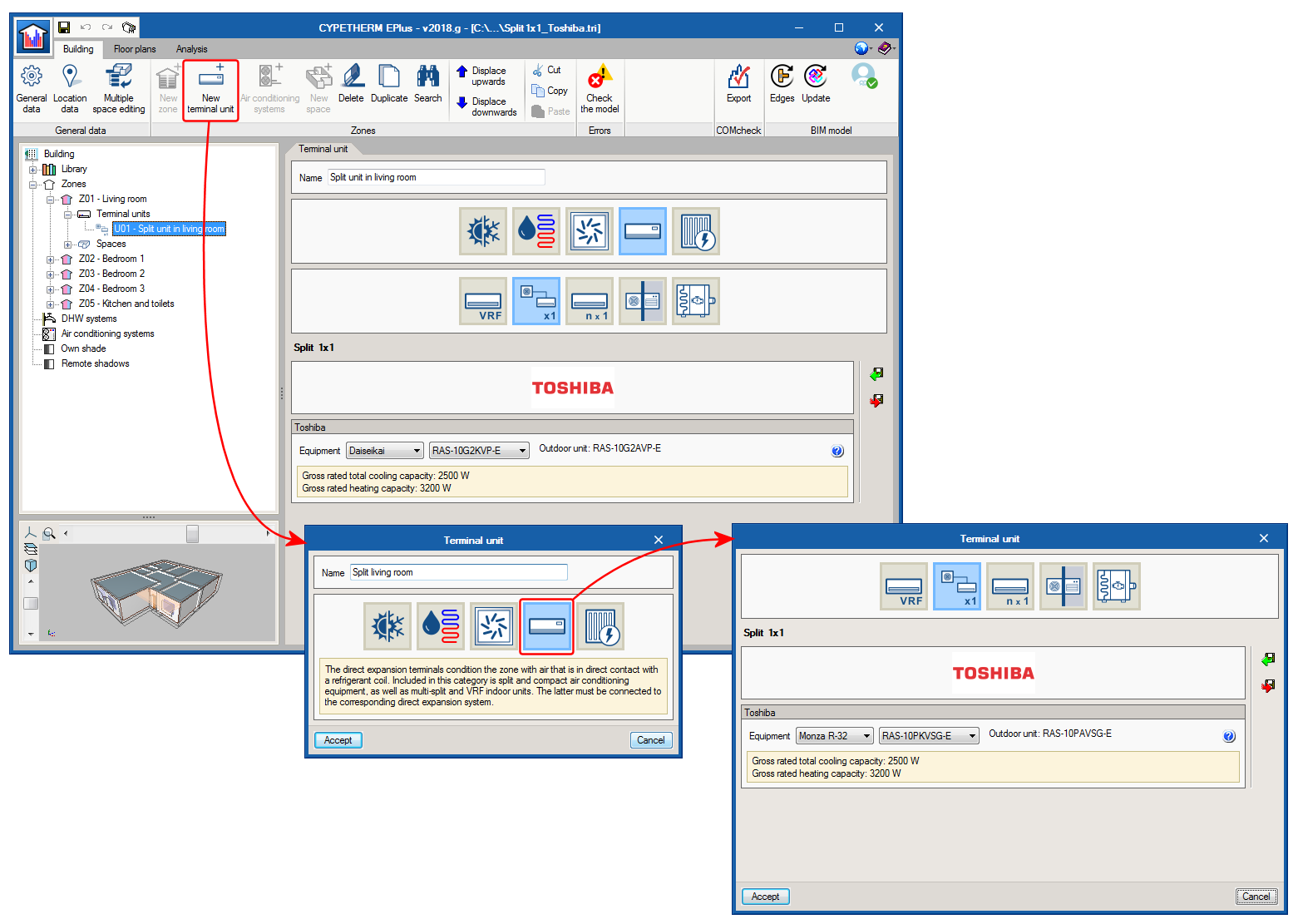Image resolution: width=1298 pixels, height=924 pixels.
Task: Click export to library red arrow in main panel
Action: point(876,400)
